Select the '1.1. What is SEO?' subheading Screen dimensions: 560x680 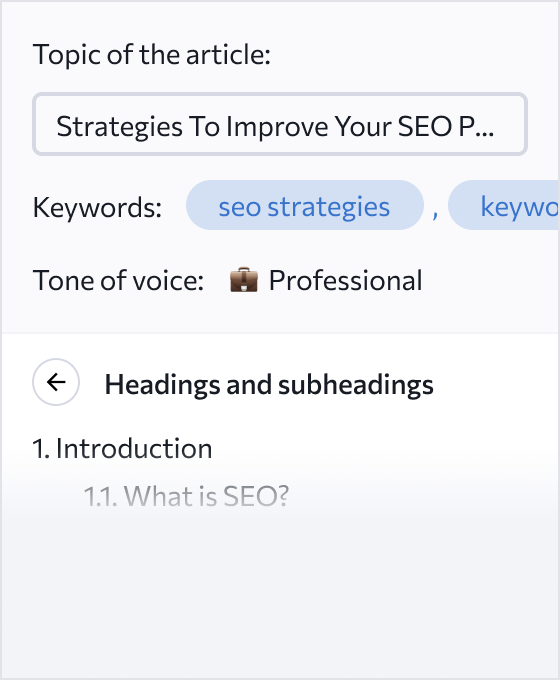click(x=186, y=496)
